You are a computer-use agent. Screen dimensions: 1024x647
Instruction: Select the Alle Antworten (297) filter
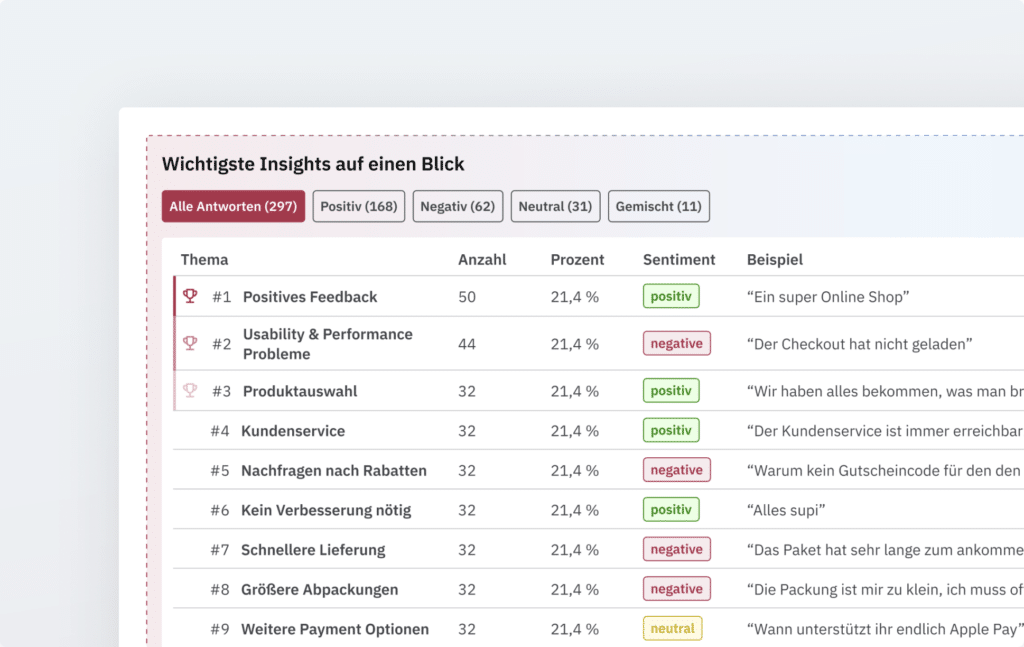(x=233, y=207)
